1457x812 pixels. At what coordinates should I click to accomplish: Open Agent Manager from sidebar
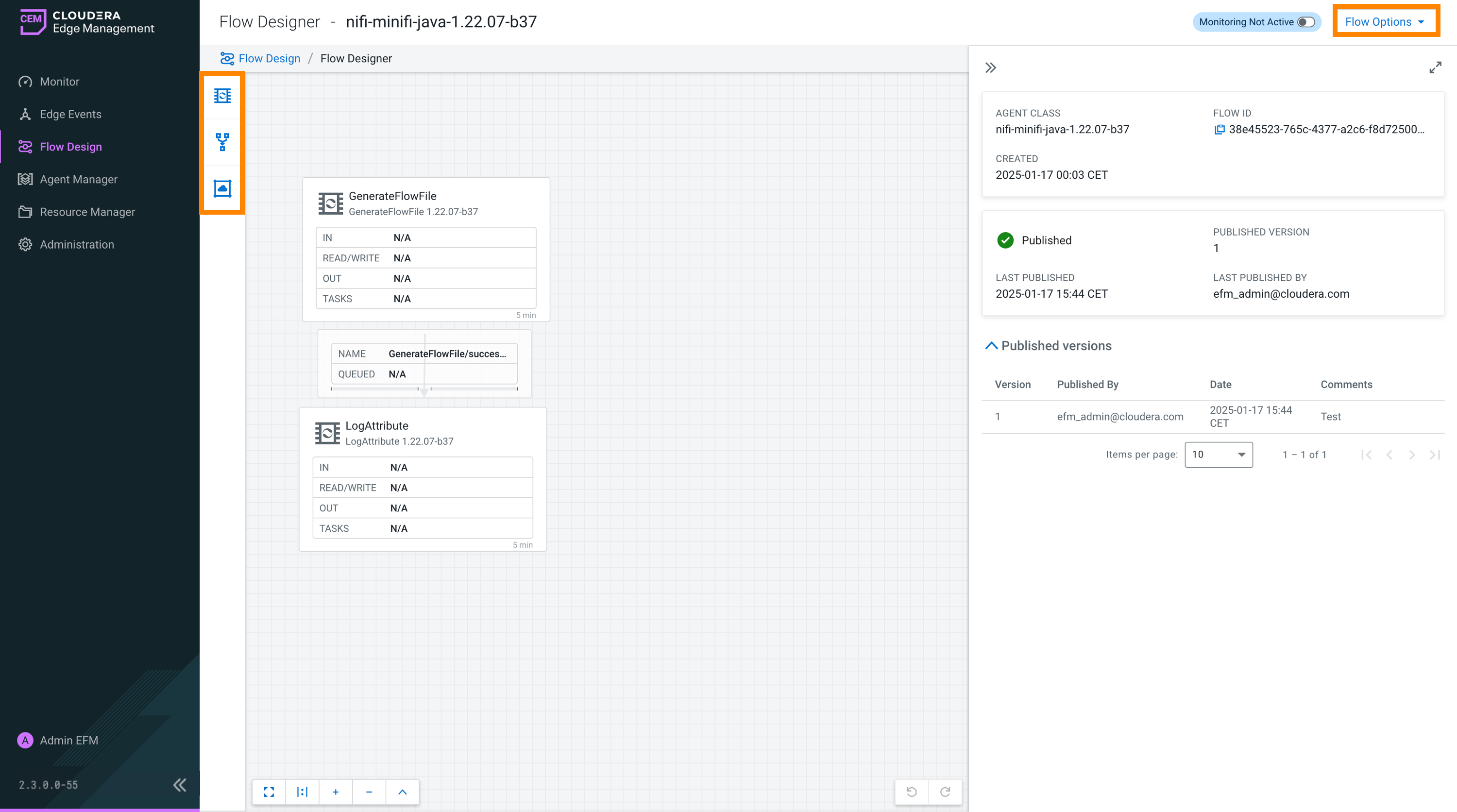click(x=79, y=179)
